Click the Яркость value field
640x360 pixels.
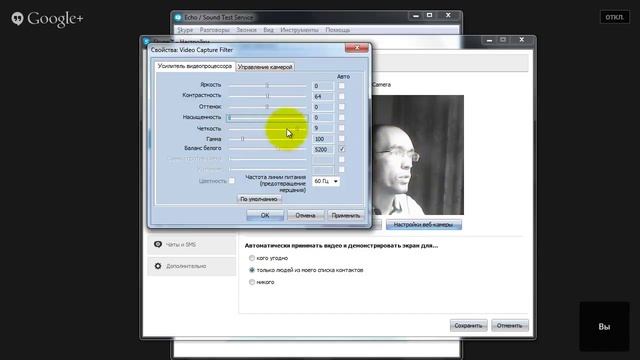pyautogui.click(x=322, y=86)
